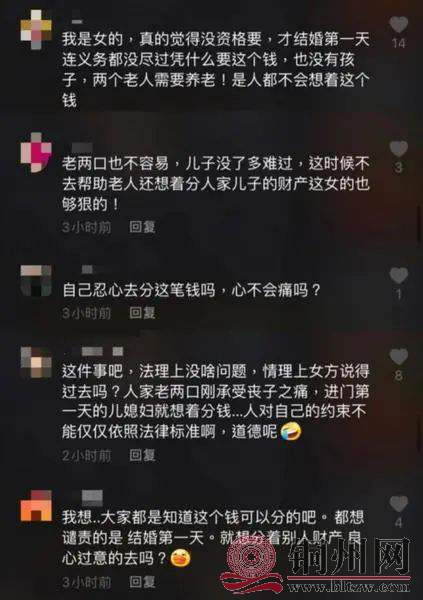Image resolution: width=423 pixels, height=600 pixels.
Task: Like the comment with 3 likes
Action: pos(399,149)
